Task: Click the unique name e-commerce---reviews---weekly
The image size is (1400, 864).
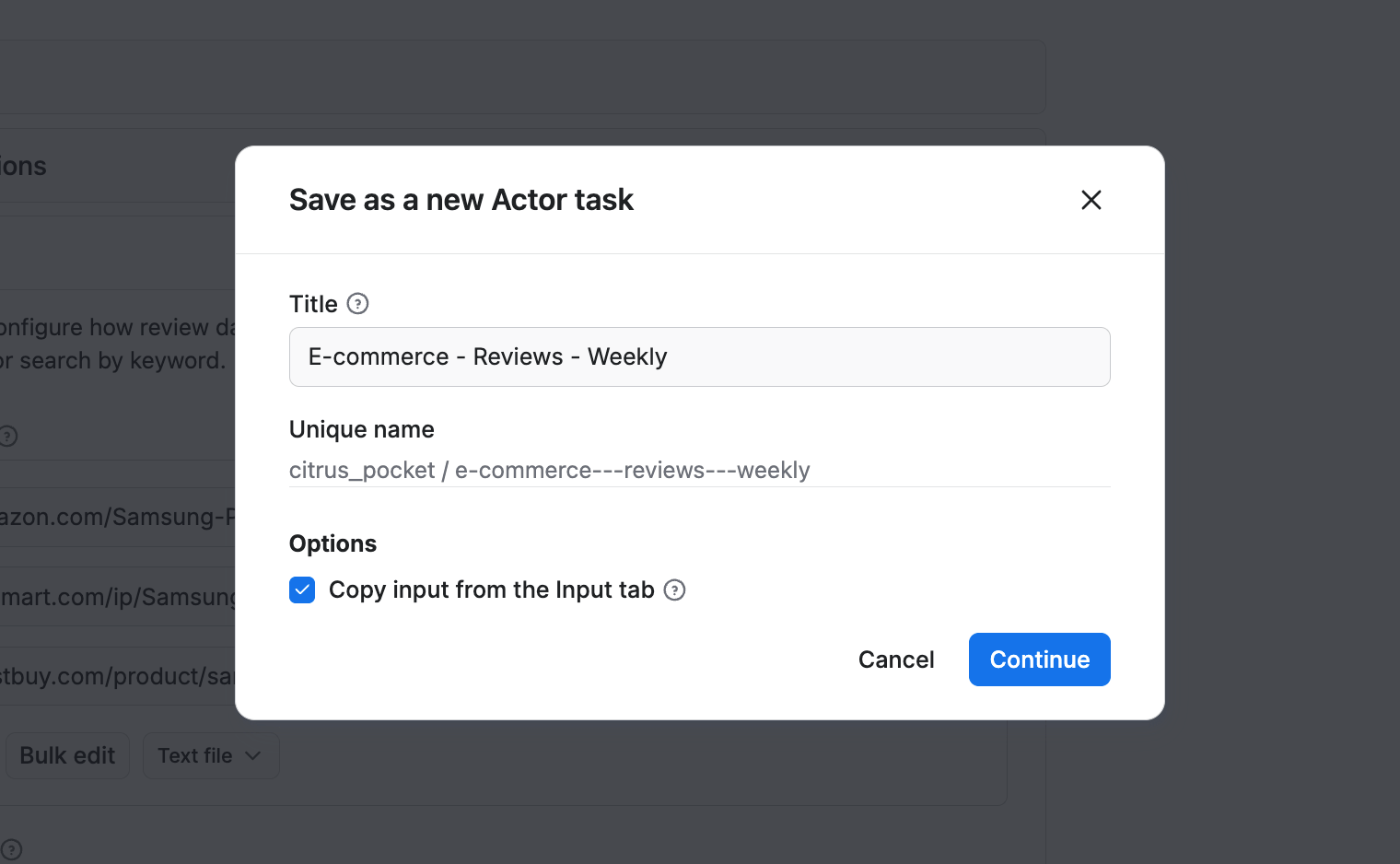Action: click(x=632, y=471)
